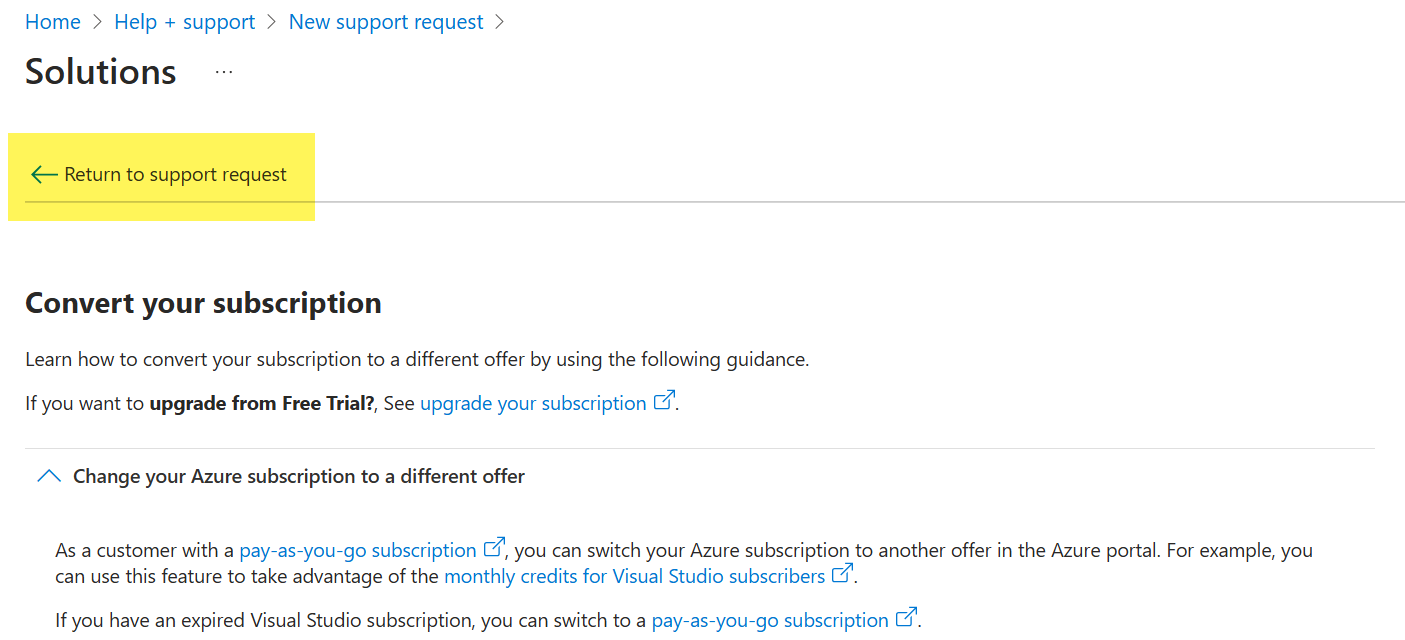Open pay-as-you-go link in expired Visual Studio sentence

pyautogui.click(x=770, y=620)
